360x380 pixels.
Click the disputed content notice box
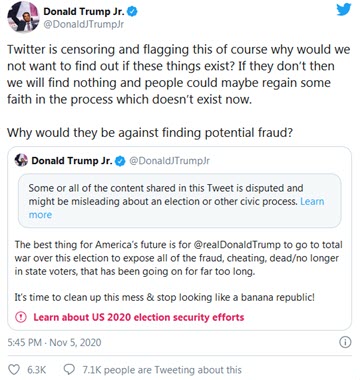(180, 201)
